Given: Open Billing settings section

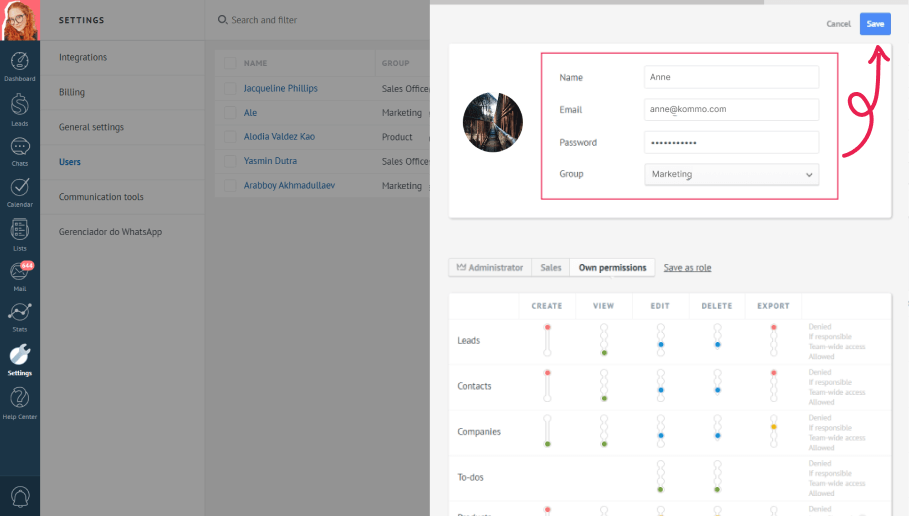Looking at the screenshot, I should click(x=72, y=92).
